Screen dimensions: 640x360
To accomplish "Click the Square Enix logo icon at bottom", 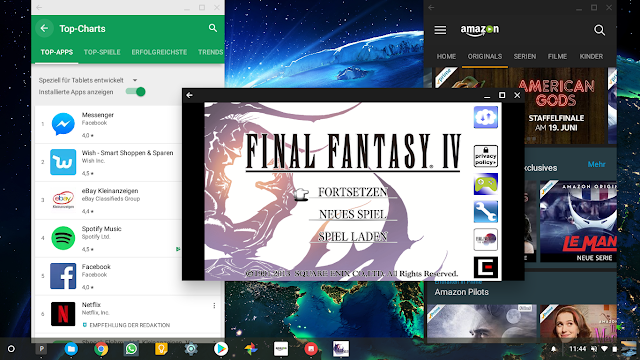I will pyautogui.click(x=485, y=267).
